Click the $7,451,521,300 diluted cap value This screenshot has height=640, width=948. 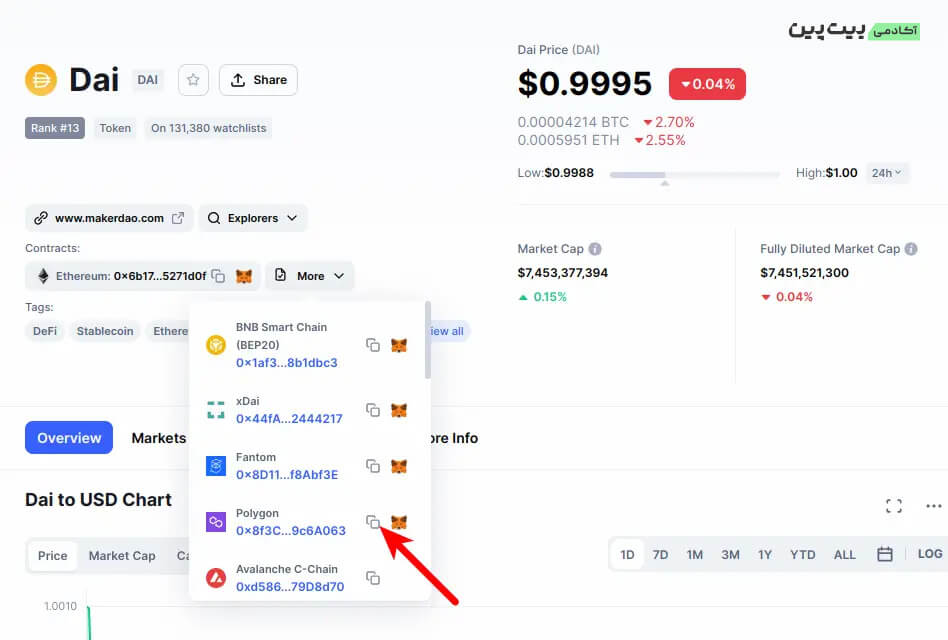coord(804,273)
